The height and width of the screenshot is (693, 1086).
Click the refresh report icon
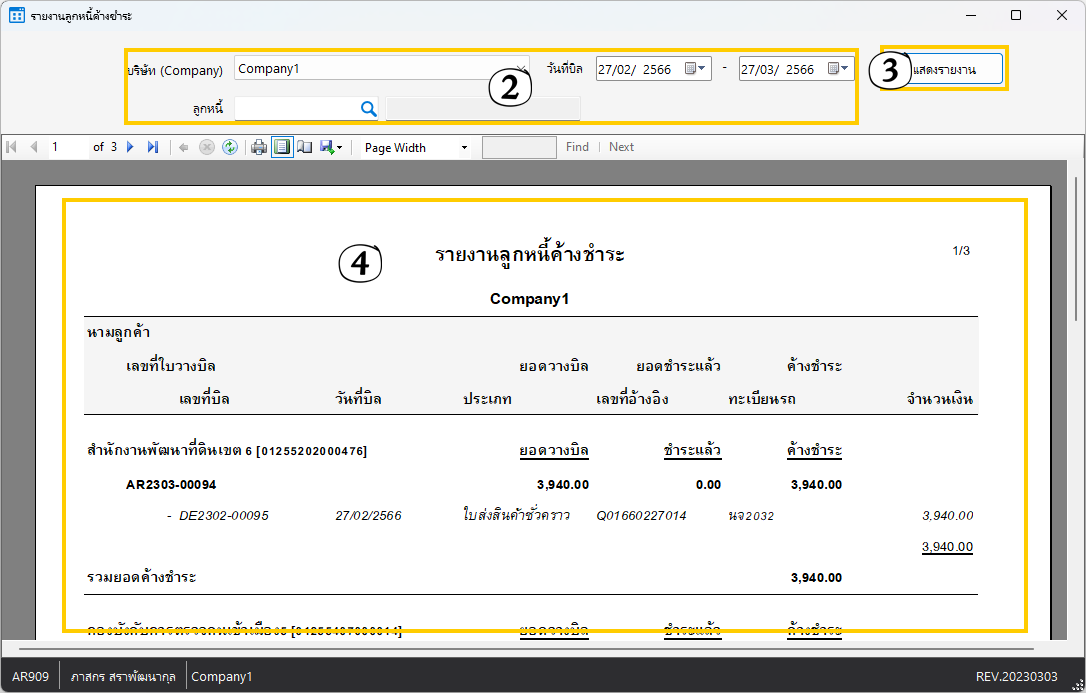[230, 147]
